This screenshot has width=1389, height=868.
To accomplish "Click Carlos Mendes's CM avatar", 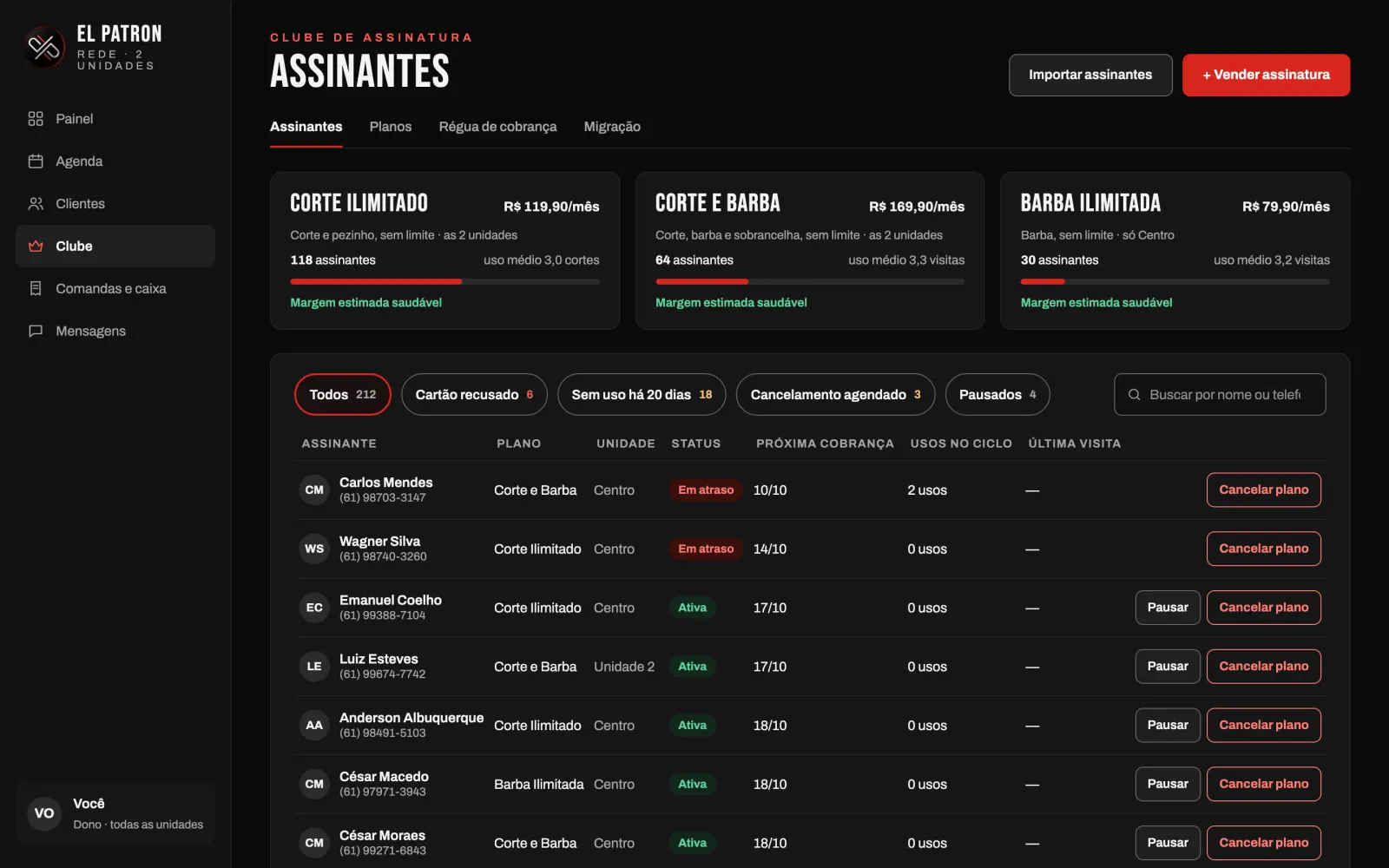I will click(x=314, y=490).
